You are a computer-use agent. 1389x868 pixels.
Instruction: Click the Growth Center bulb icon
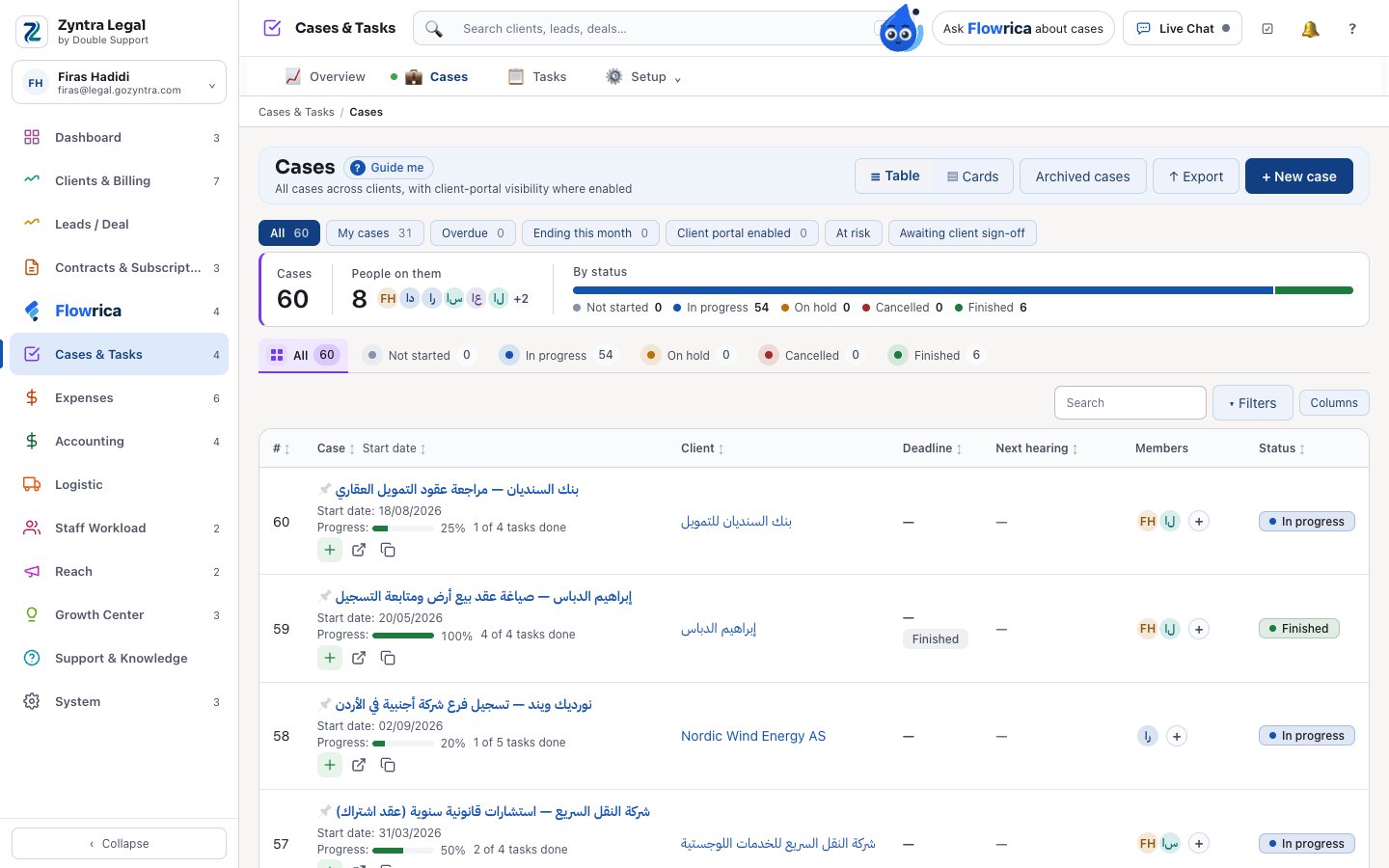[32, 614]
